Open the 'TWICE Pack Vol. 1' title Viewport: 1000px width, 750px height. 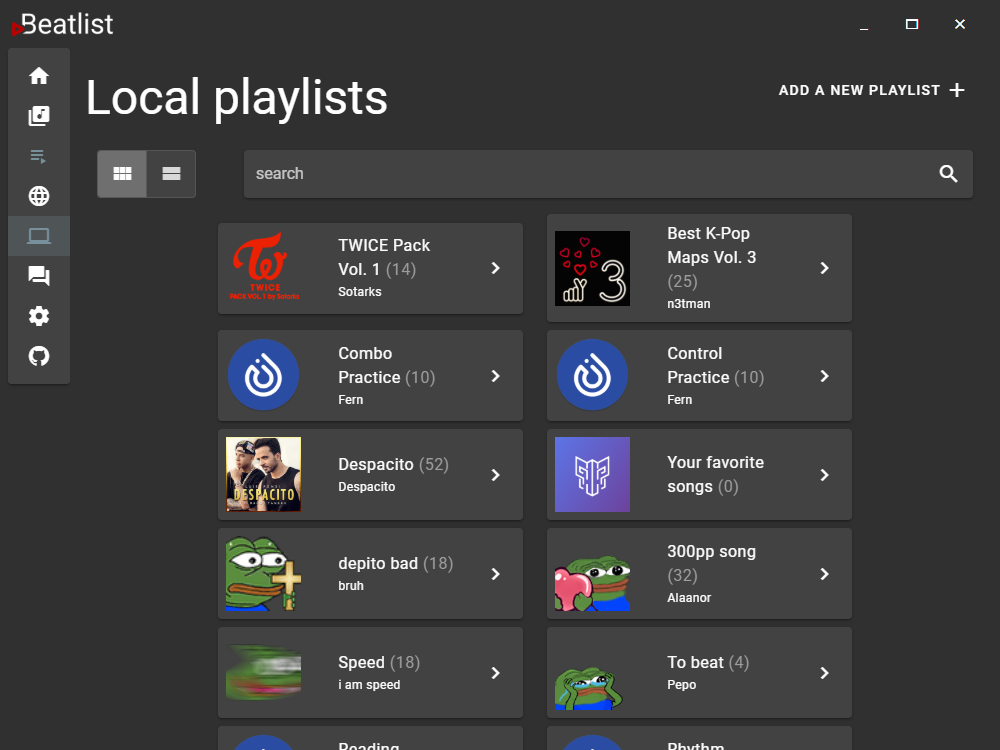384,257
